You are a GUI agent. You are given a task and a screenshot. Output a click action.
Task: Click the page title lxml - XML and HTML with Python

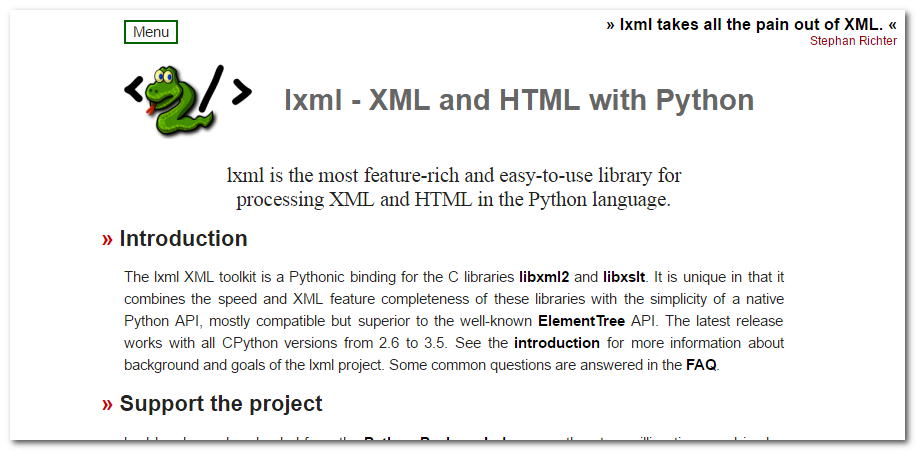point(519,100)
